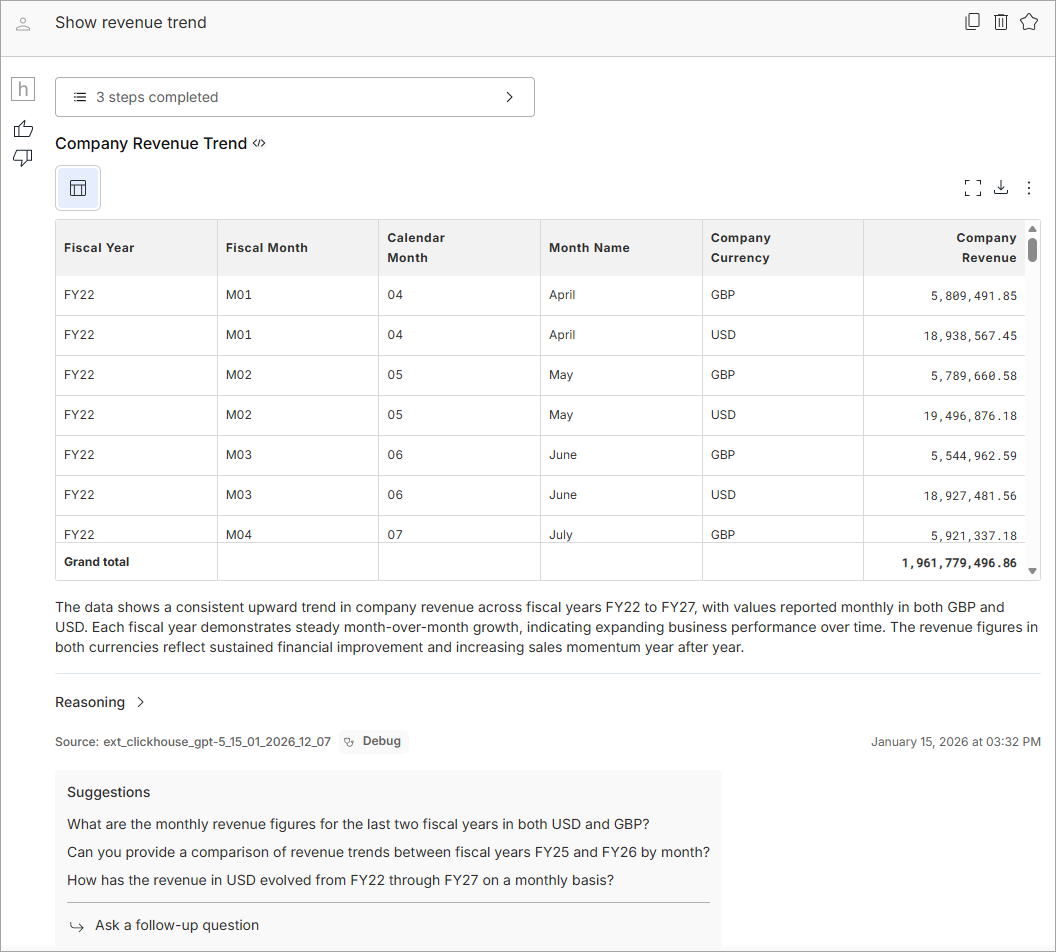Favorite this chat with the star icon

coord(1029,22)
